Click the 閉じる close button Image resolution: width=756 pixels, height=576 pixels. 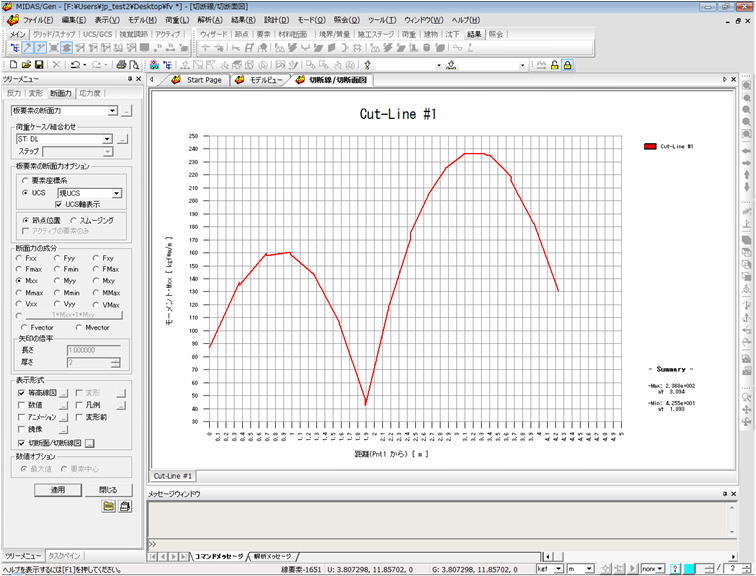point(108,490)
